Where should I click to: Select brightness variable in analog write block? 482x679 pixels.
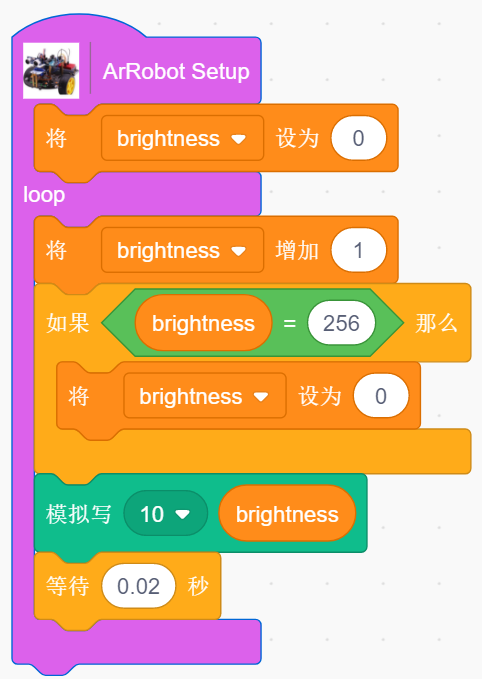click(287, 514)
